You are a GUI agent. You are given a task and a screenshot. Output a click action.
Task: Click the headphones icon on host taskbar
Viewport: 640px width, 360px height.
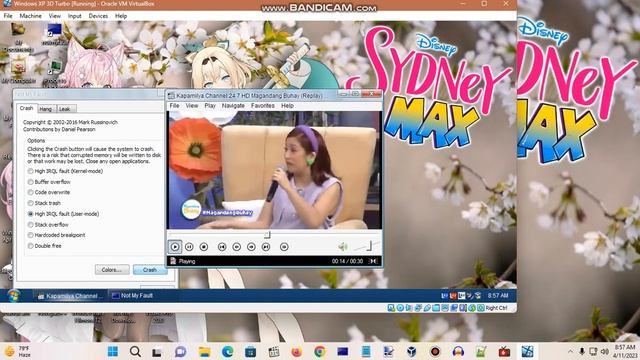pyautogui.click(x=458, y=351)
